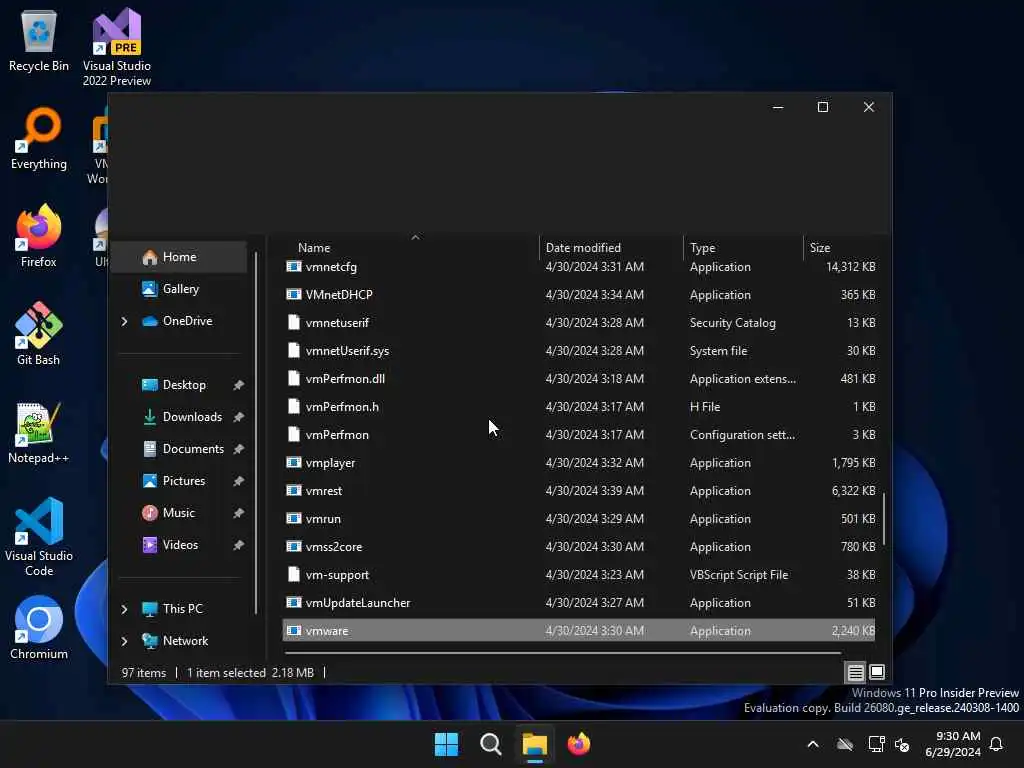
Task: Select Network in navigation pane
Action: click(179, 641)
